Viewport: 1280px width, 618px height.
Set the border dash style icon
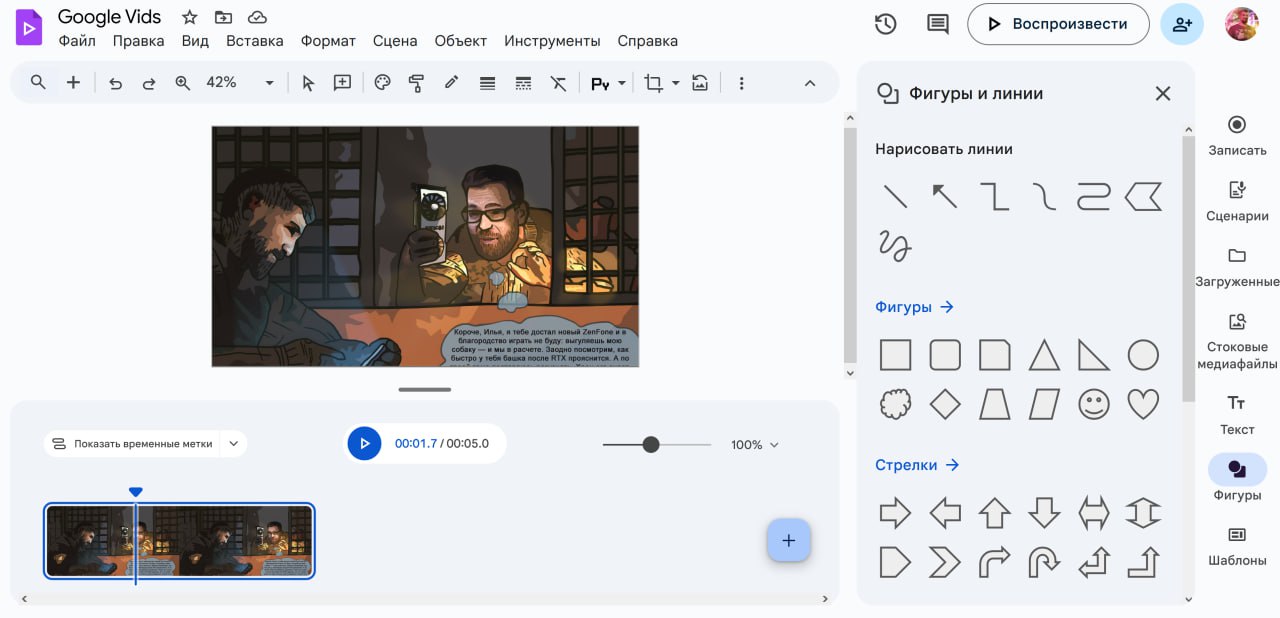point(522,83)
